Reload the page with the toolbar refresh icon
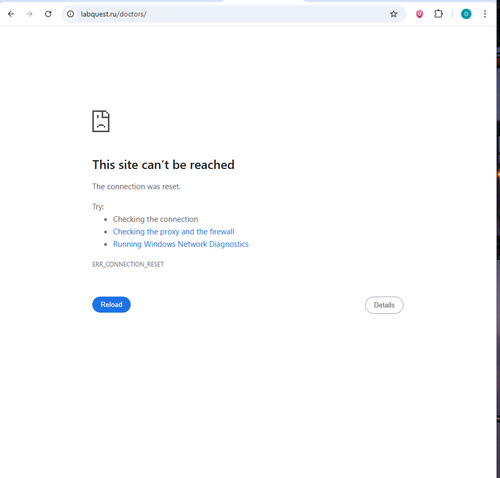The width and height of the screenshot is (500, 478). (x=48, y=14)
